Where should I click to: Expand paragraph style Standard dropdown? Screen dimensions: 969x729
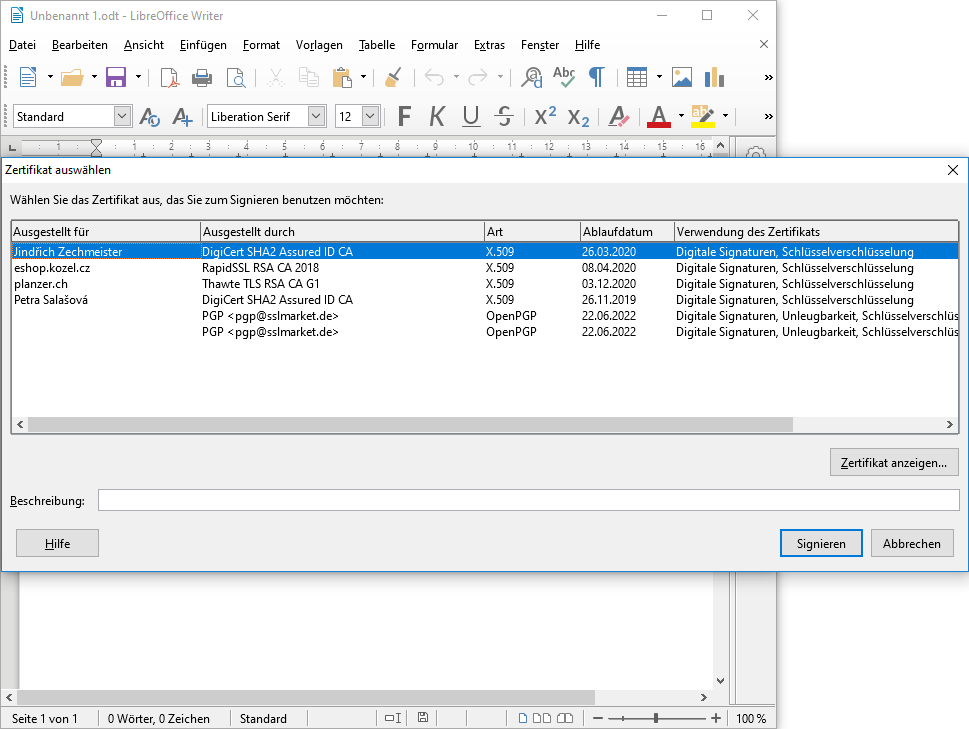122,116
